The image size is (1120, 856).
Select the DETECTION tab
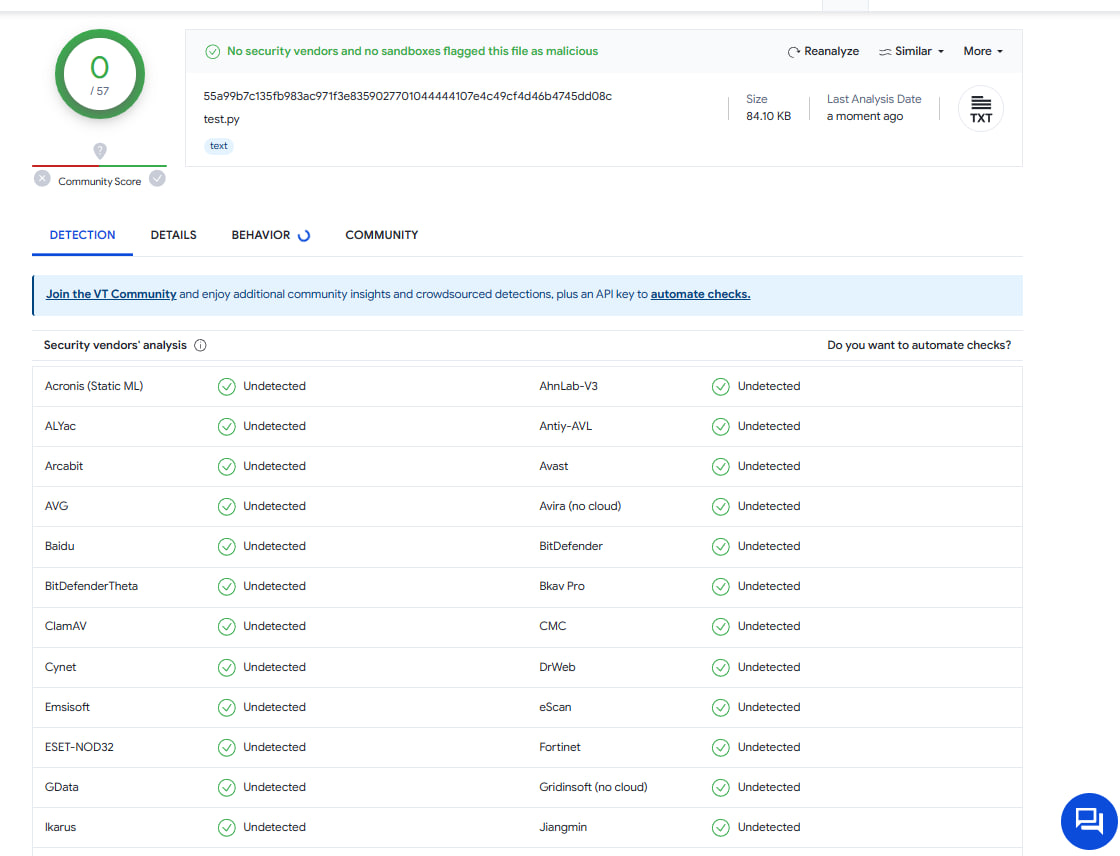point(82,235)
